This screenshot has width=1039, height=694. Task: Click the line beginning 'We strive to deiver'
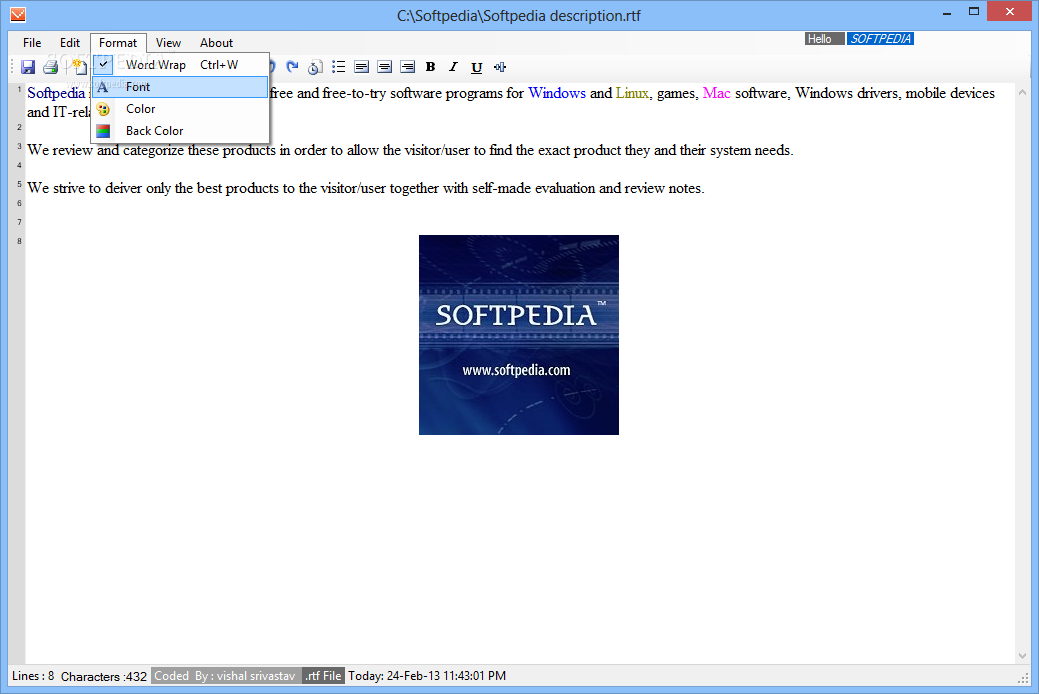(366, 188)
